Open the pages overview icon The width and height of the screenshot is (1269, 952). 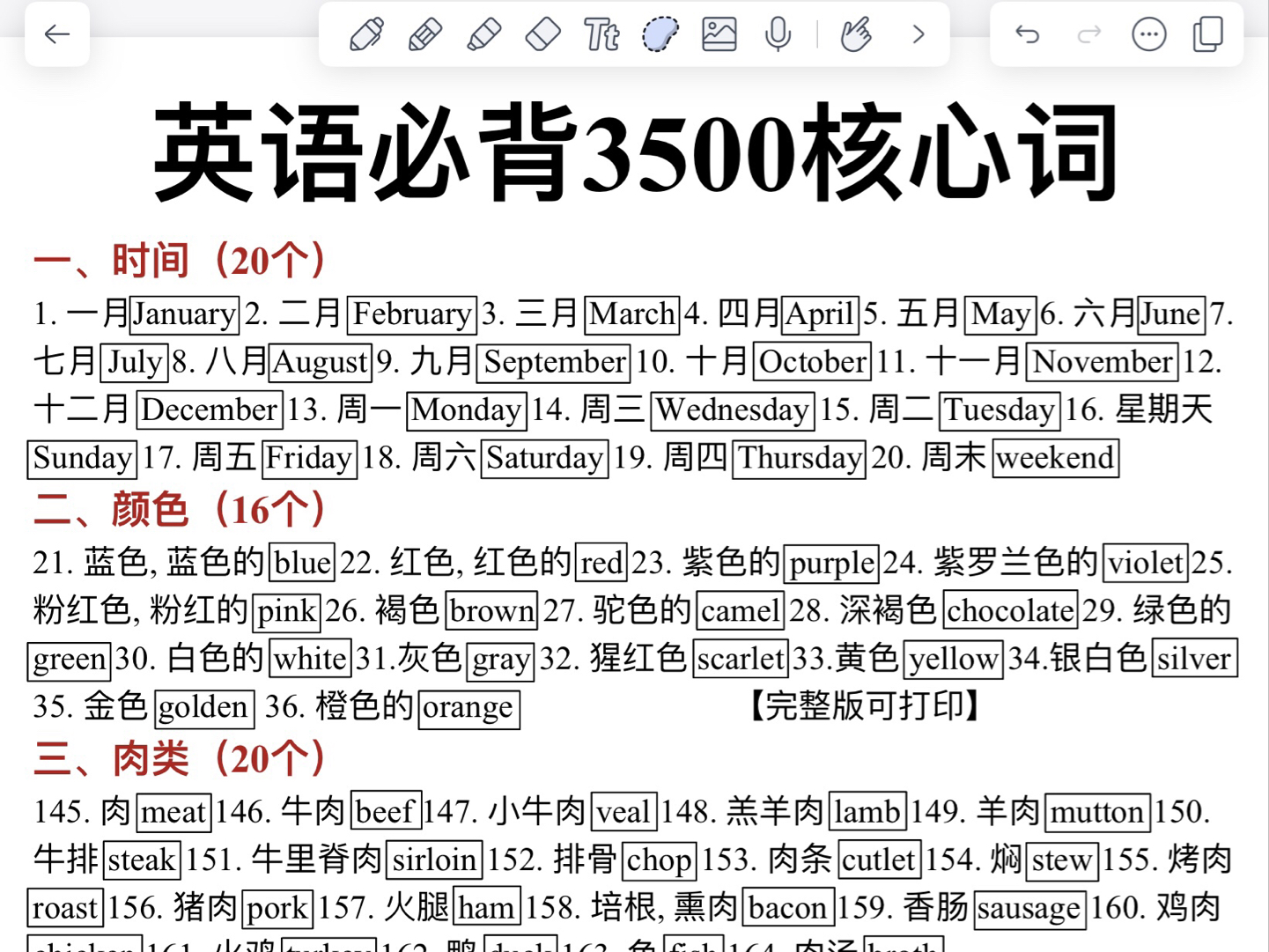pyautogui.click(x=1208, y=34)
